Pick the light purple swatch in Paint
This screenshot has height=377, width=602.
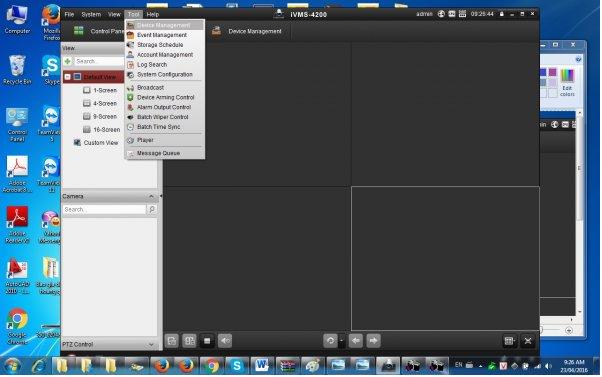pyautogui.click(x=552, y=83)
